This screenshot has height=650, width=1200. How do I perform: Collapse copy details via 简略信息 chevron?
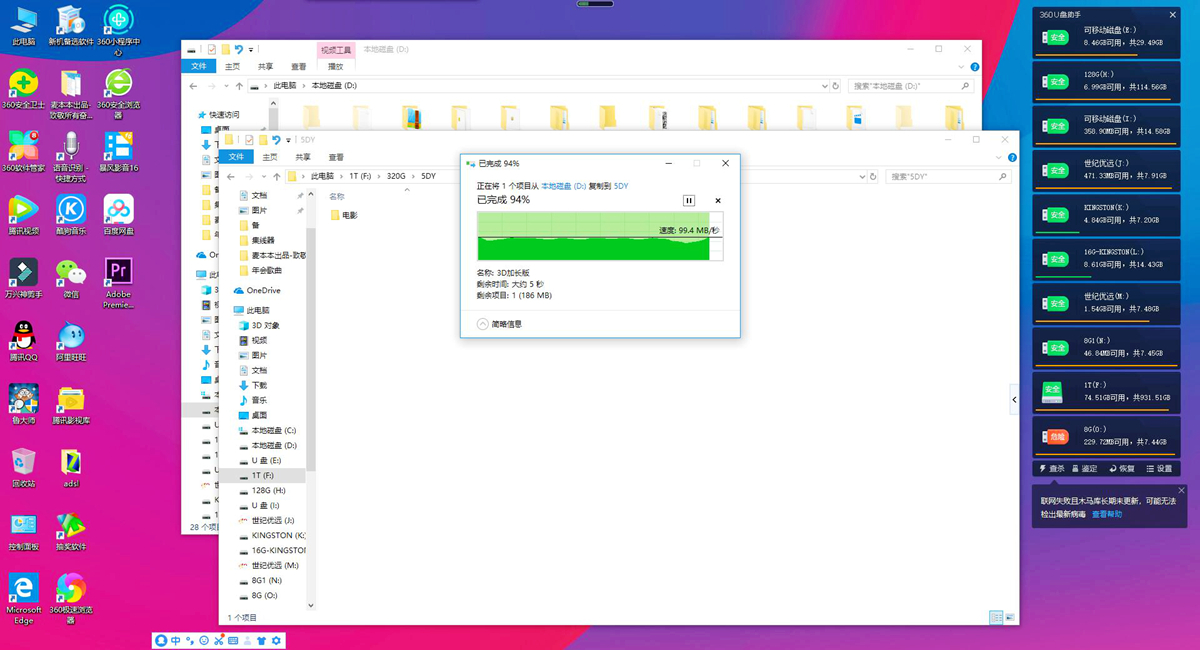483,324
